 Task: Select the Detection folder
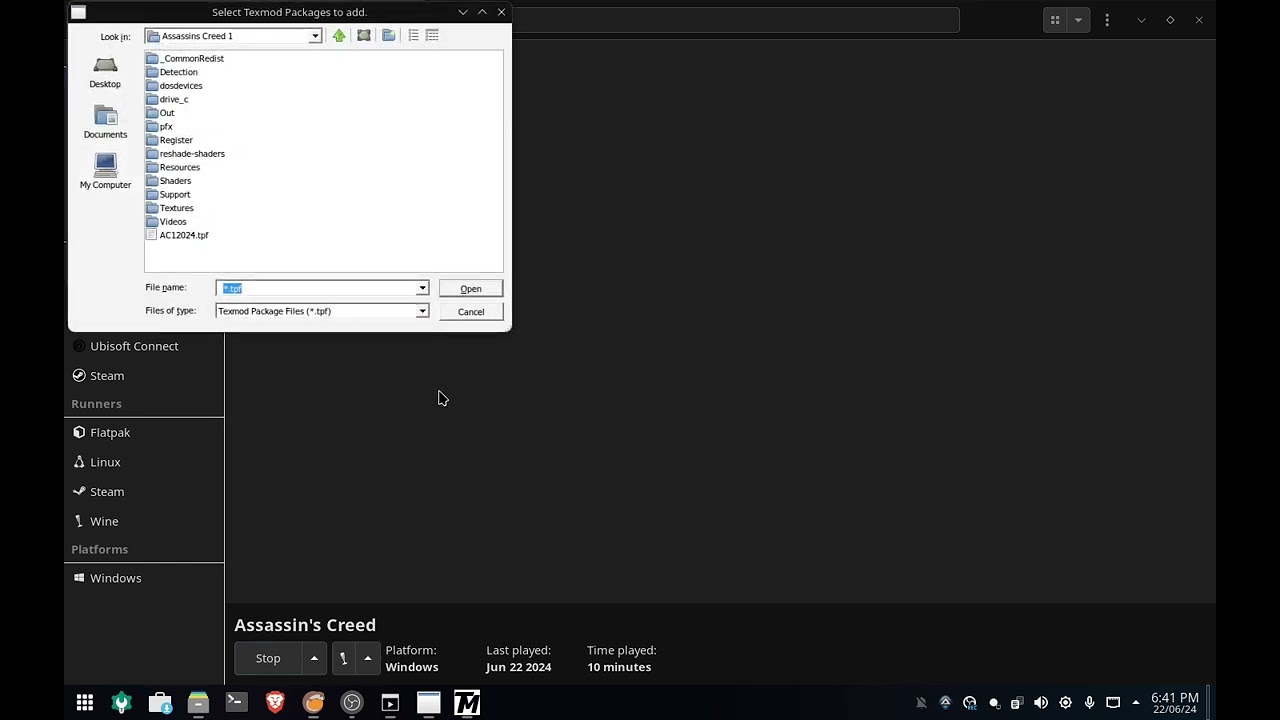[172, 72]
